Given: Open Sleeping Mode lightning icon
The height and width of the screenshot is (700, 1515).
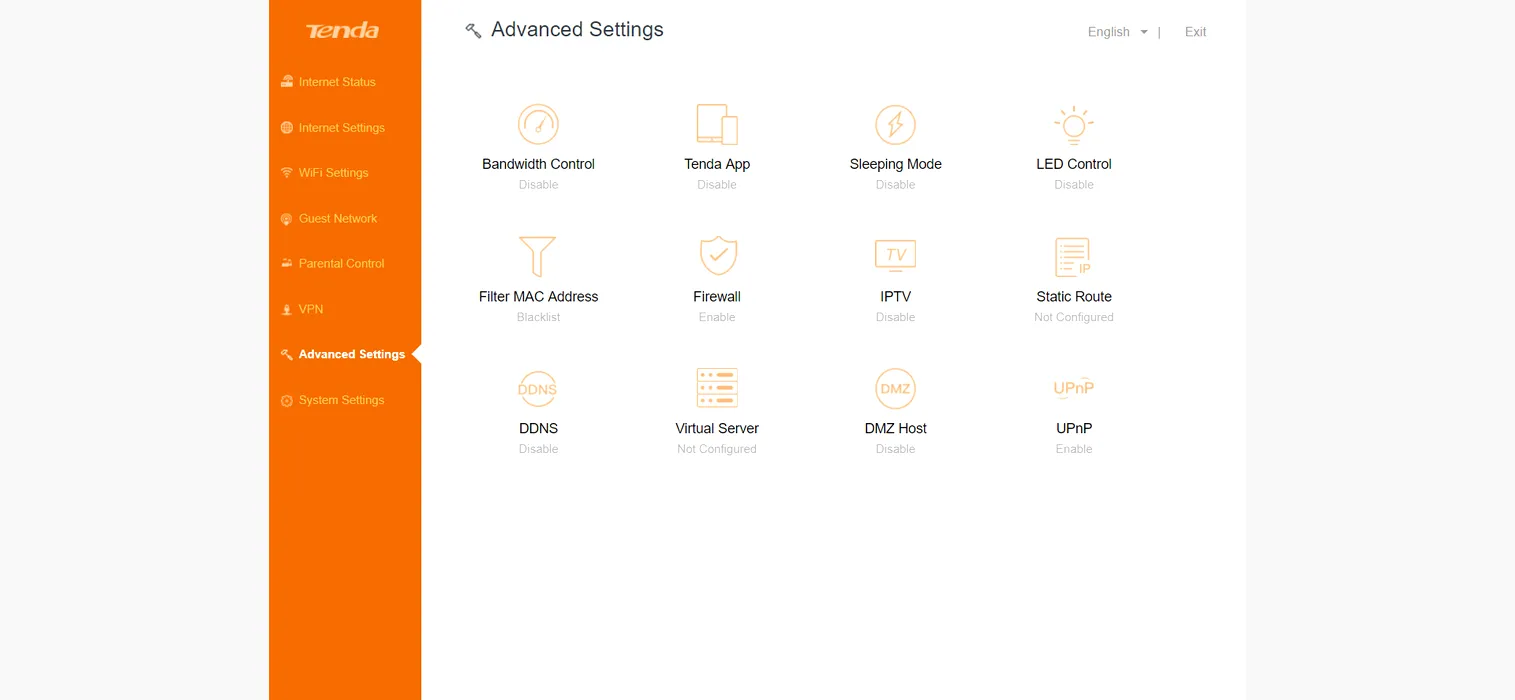Looking at the screenshot, I should [x=895, y=125].
